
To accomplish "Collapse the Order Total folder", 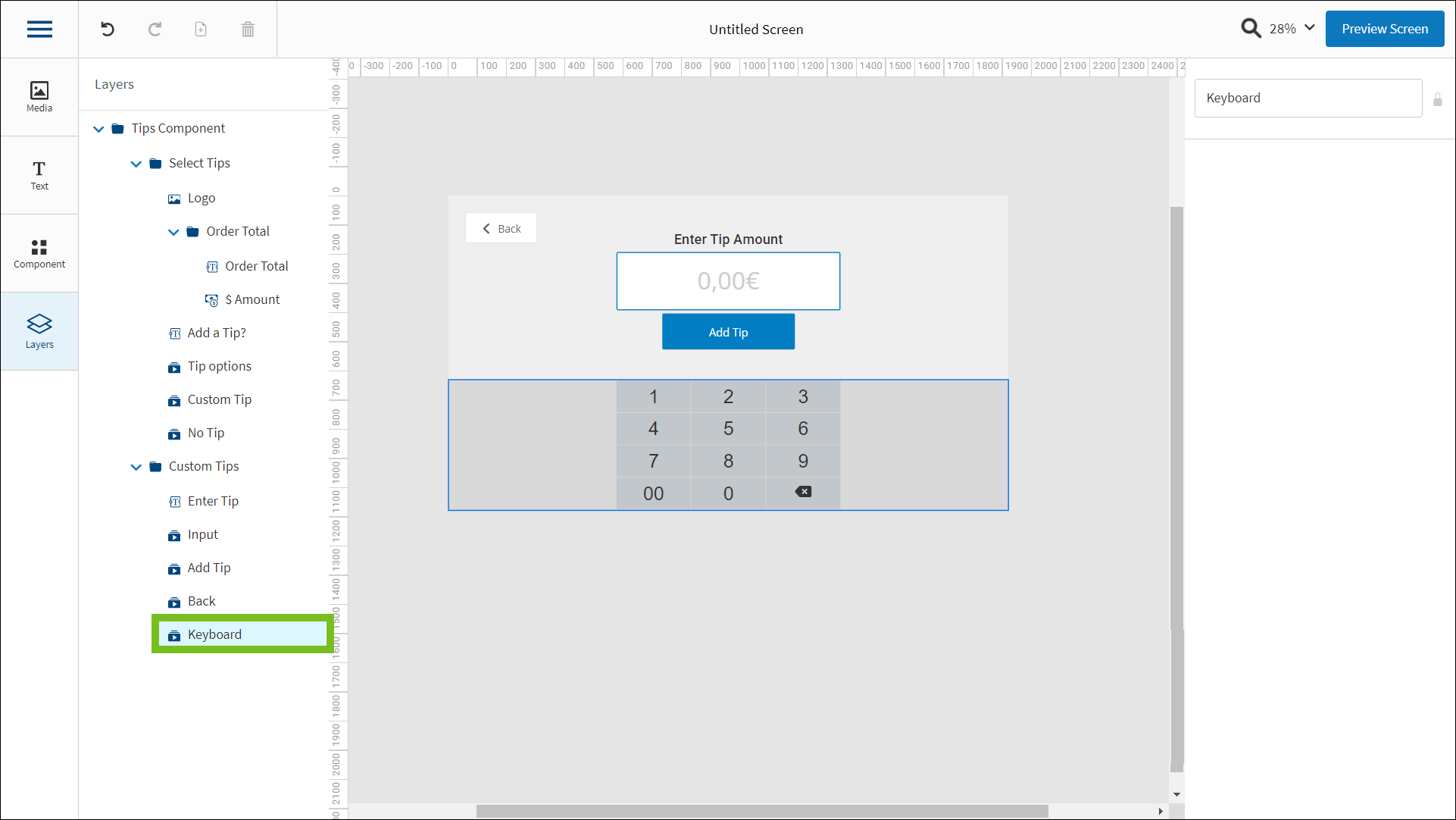I will click(173, 232).
